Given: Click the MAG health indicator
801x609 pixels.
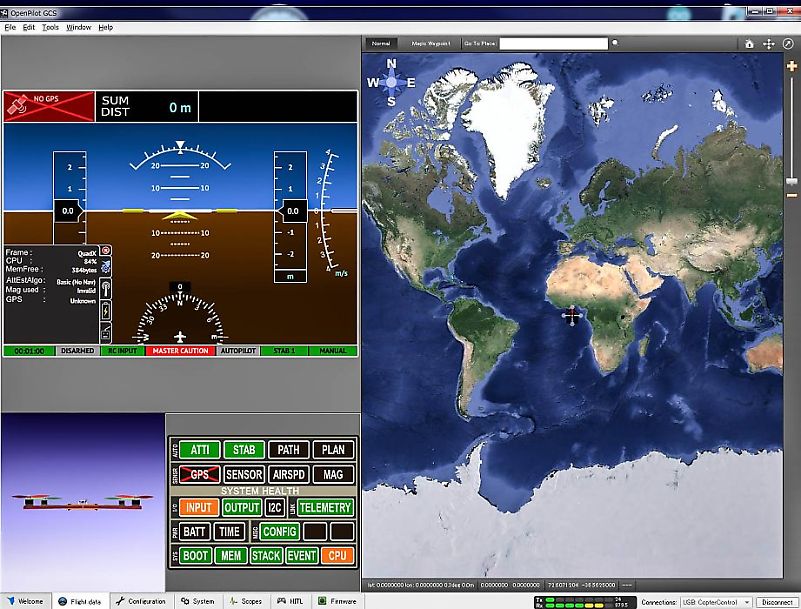Looking at the screenshot, I should tap(333, 475).
